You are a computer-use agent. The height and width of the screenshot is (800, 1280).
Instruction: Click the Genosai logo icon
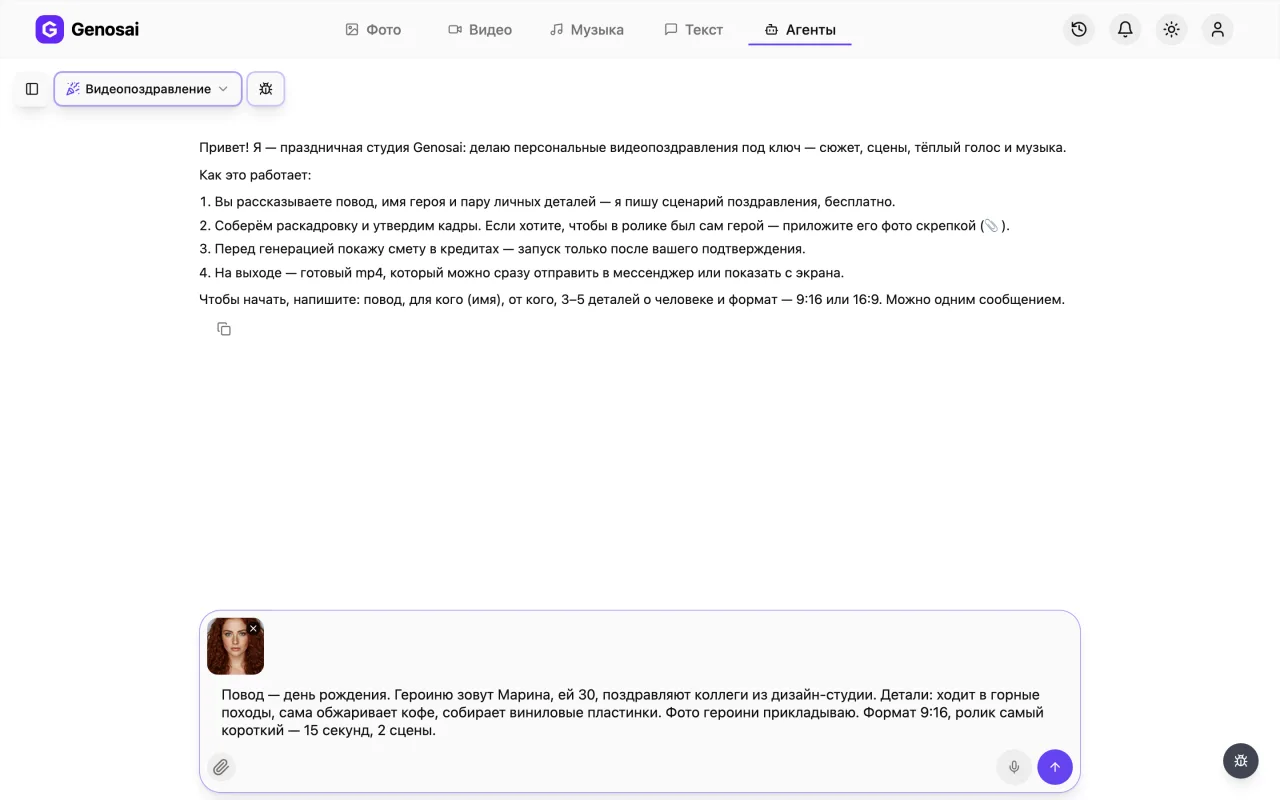point(49,29)
